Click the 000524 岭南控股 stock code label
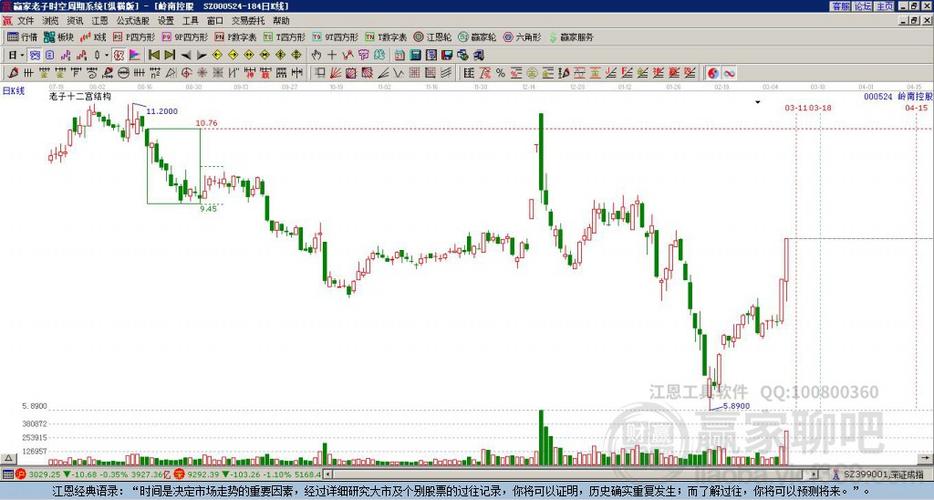Viewport: 934px width, 500px height. pyautogui.click(x=897, y=97)
